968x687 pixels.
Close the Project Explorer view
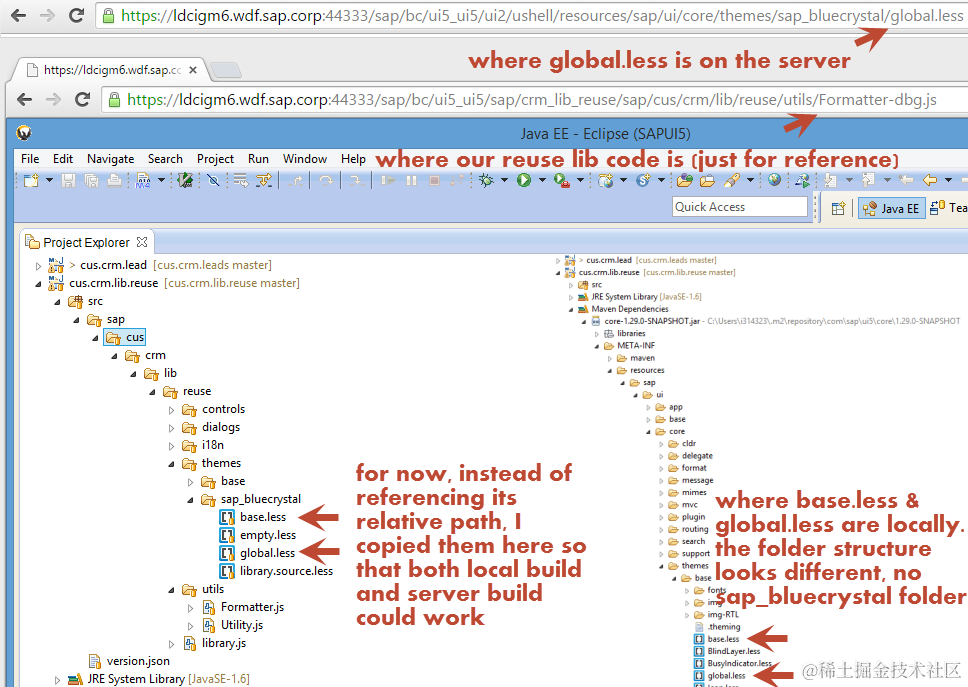[142, 241]
